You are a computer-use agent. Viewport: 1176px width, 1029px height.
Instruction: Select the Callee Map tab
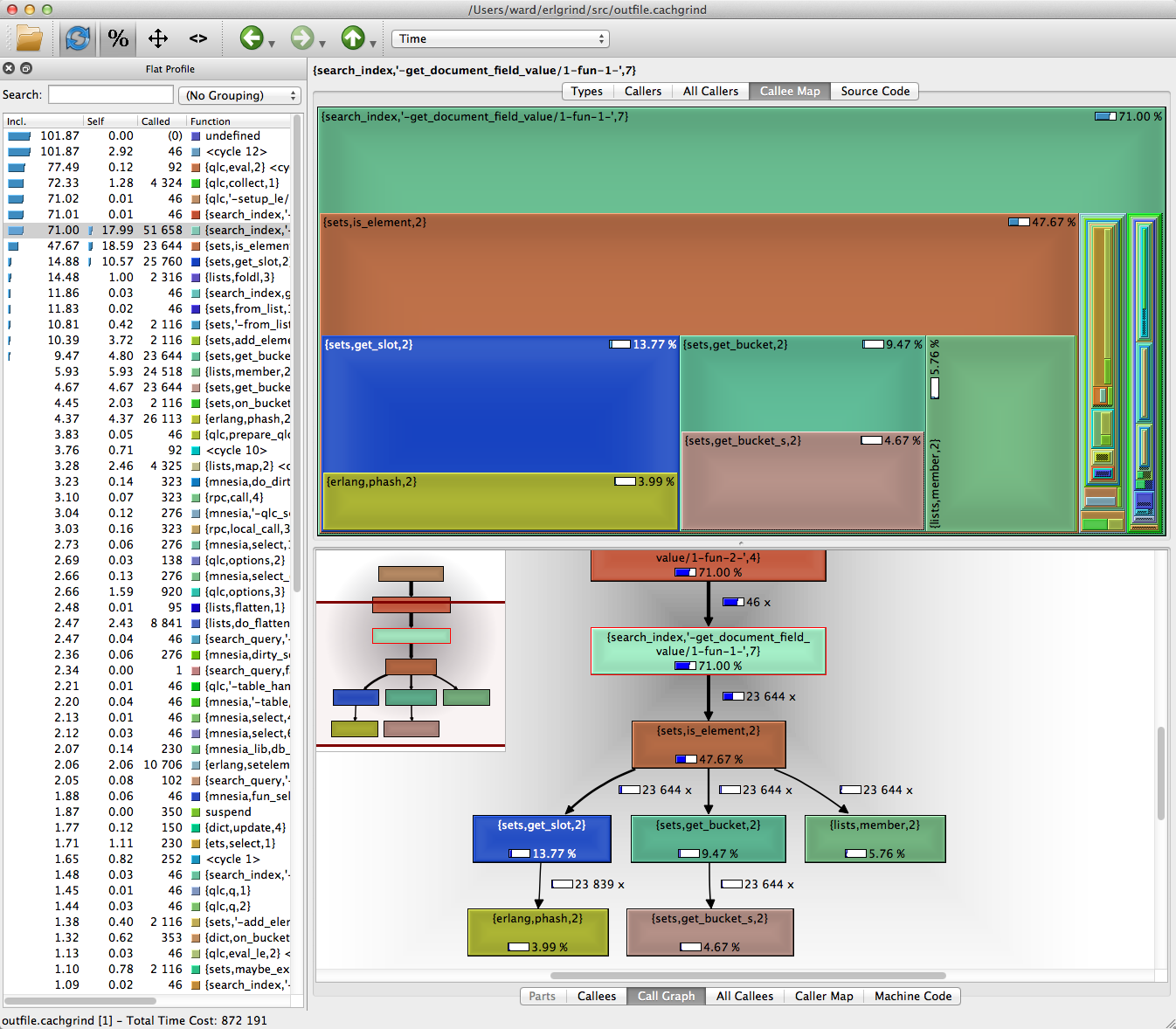(790, 91)
